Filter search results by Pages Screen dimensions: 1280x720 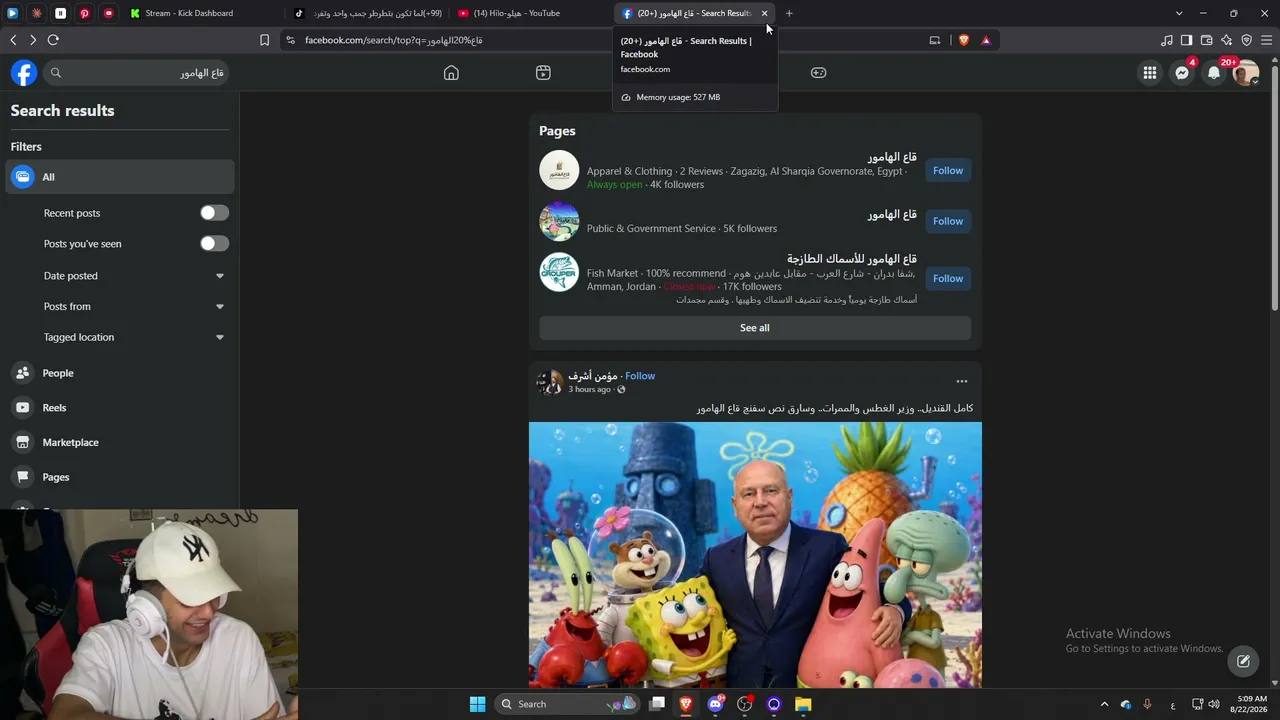(x=120, y=477)
